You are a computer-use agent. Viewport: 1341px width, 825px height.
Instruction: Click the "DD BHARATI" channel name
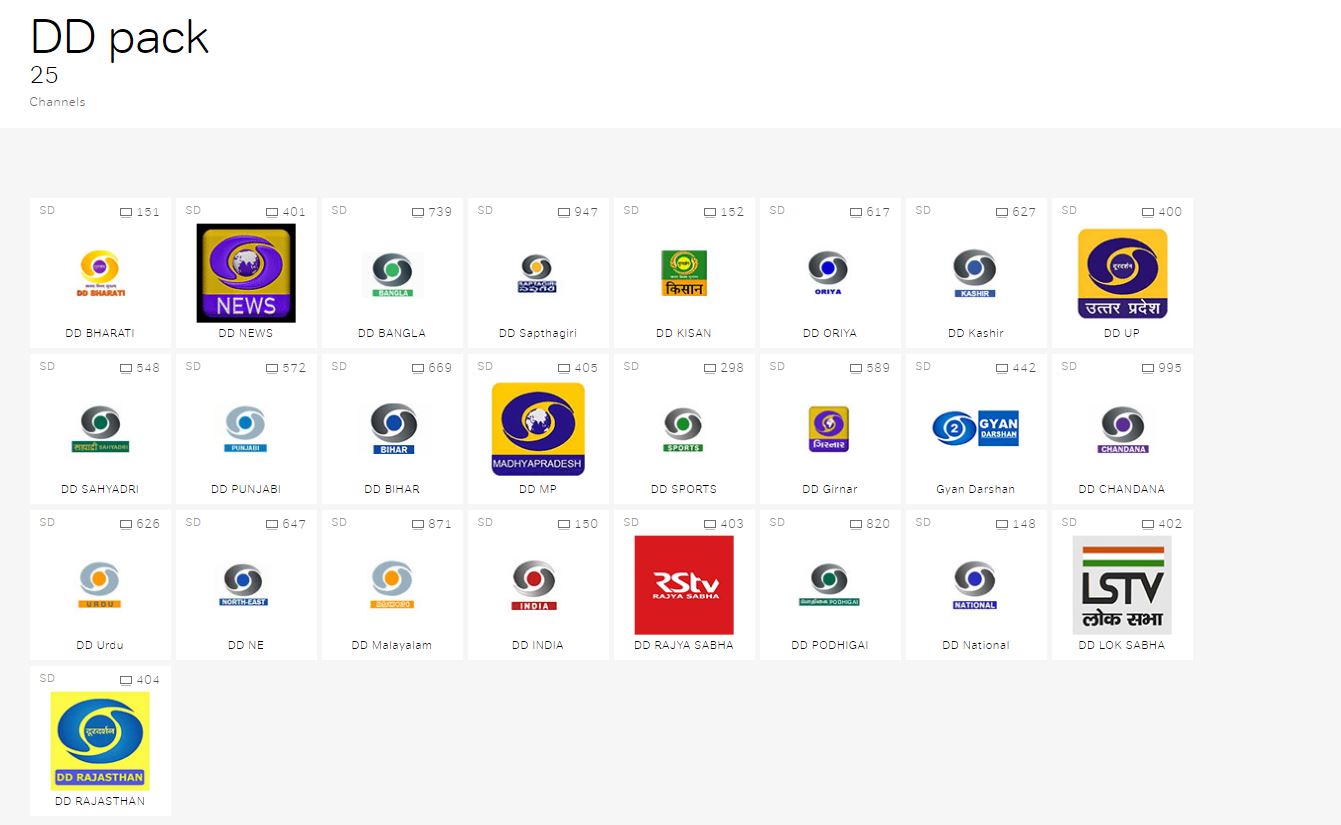(x=100, y=333)
